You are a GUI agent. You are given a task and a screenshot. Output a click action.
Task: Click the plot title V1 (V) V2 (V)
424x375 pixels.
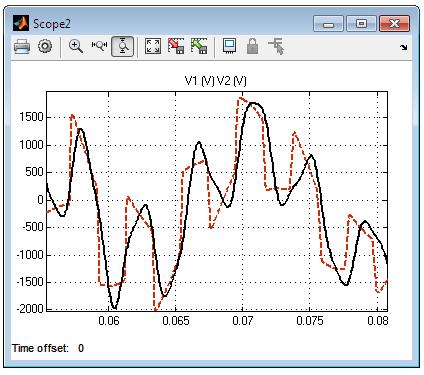[x=216, y=81]
